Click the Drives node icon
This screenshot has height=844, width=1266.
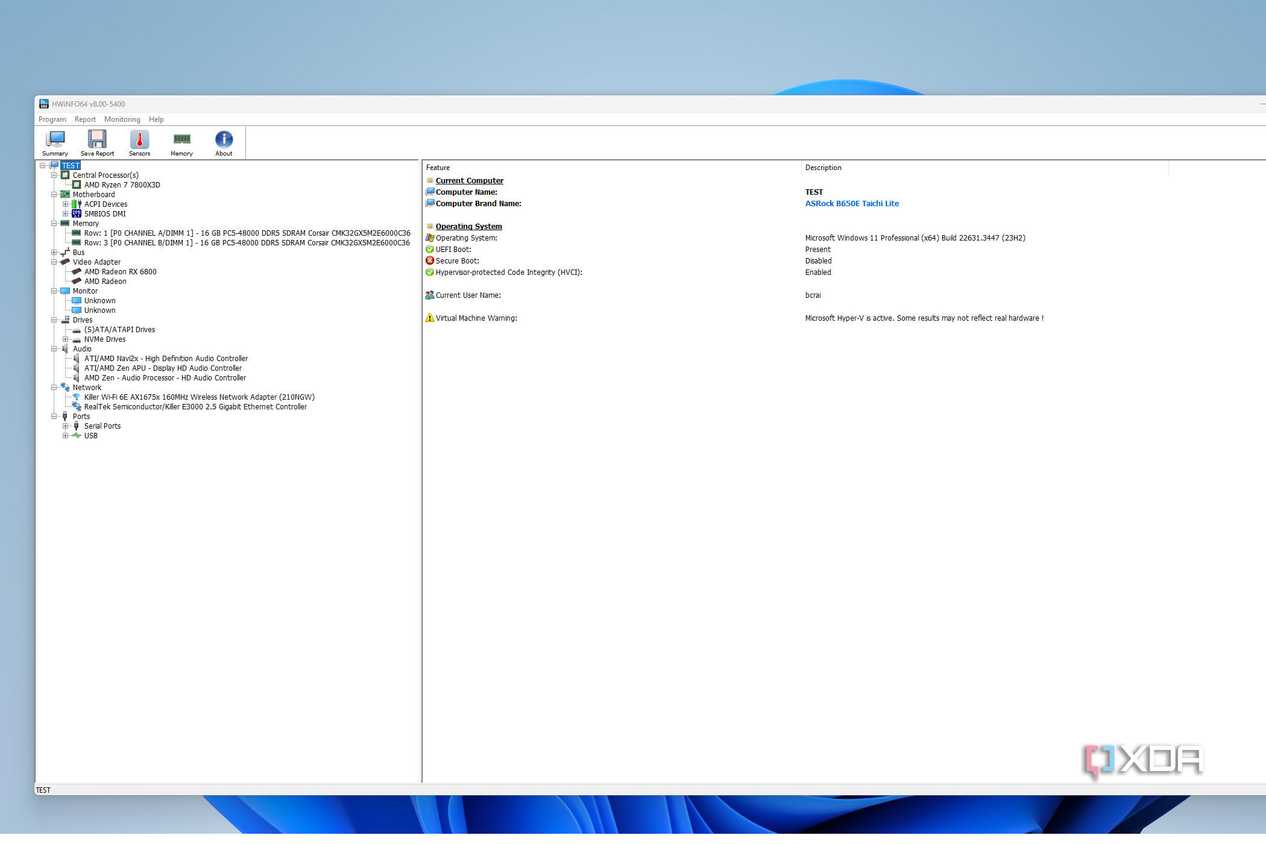coord(65,320)
